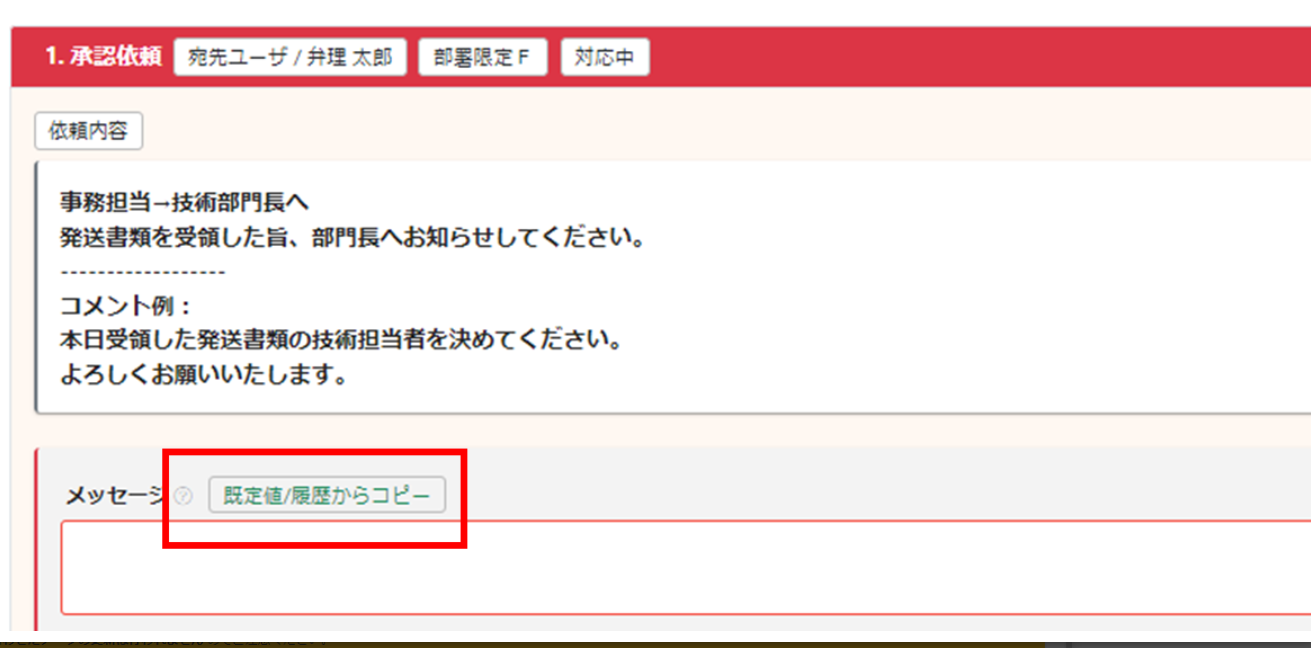The image size is (1311, 648).
Task: Click the 1. 承認依頼 heading
Action: tap(103, 57)
